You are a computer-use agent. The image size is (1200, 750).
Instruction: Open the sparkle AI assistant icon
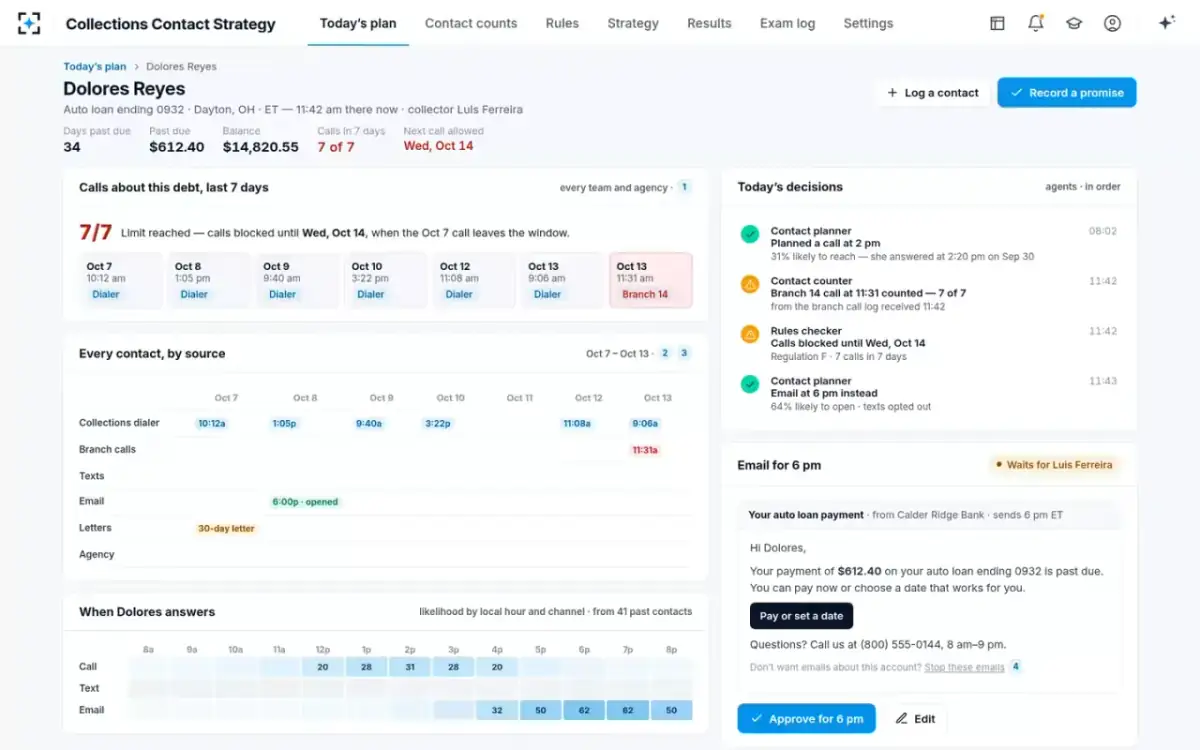pyautogui.click(x=1166, y=23)
